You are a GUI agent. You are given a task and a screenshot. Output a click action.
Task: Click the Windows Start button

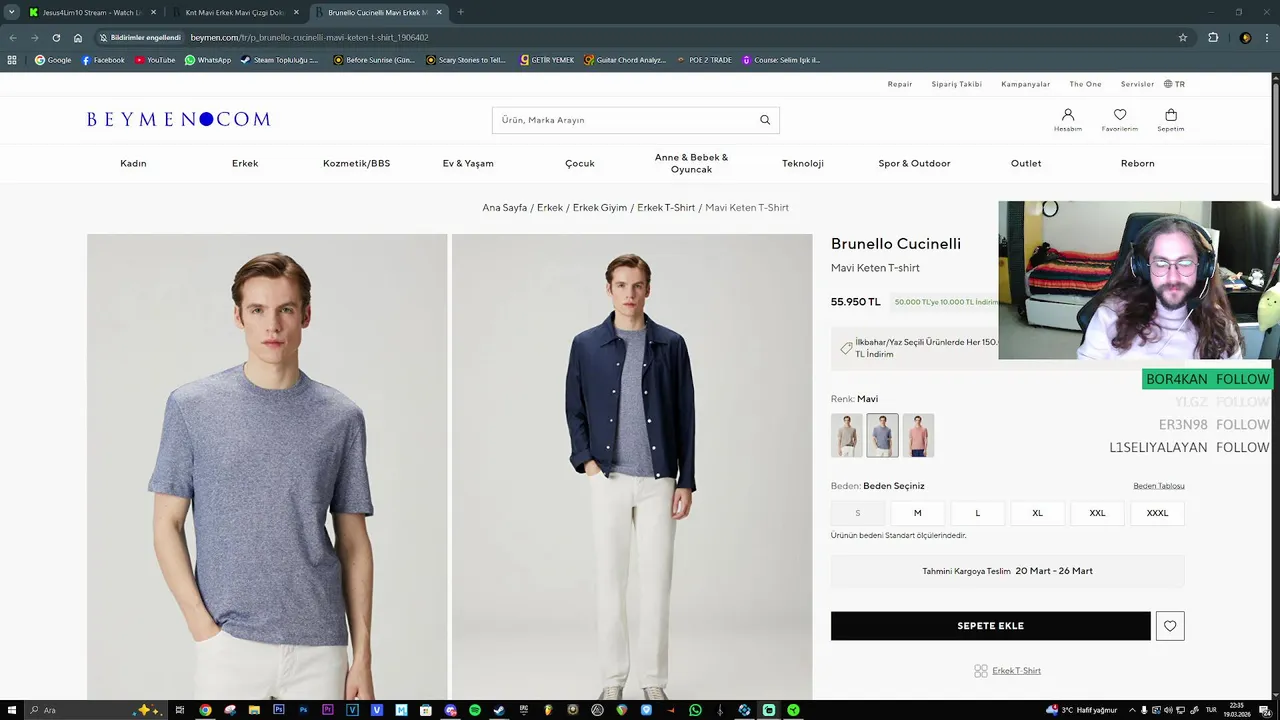click(12, 710)
